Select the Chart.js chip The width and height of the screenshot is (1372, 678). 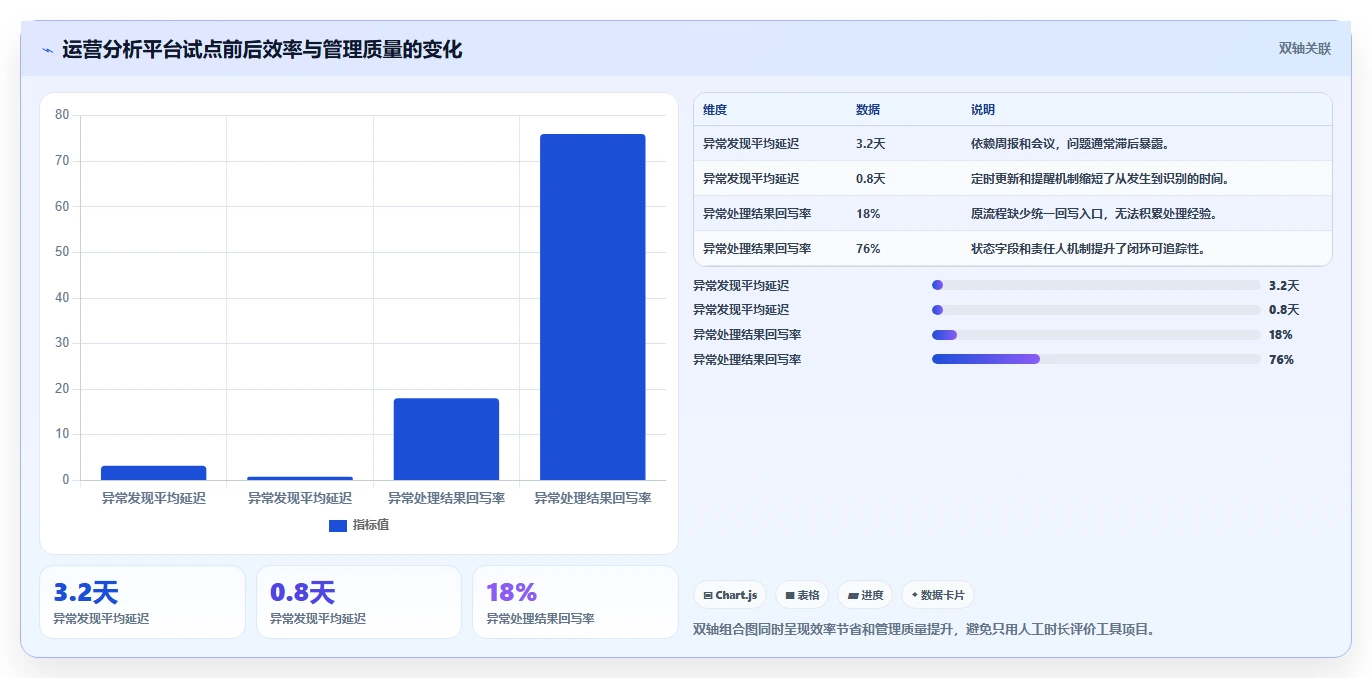click(x=730, y=595)
